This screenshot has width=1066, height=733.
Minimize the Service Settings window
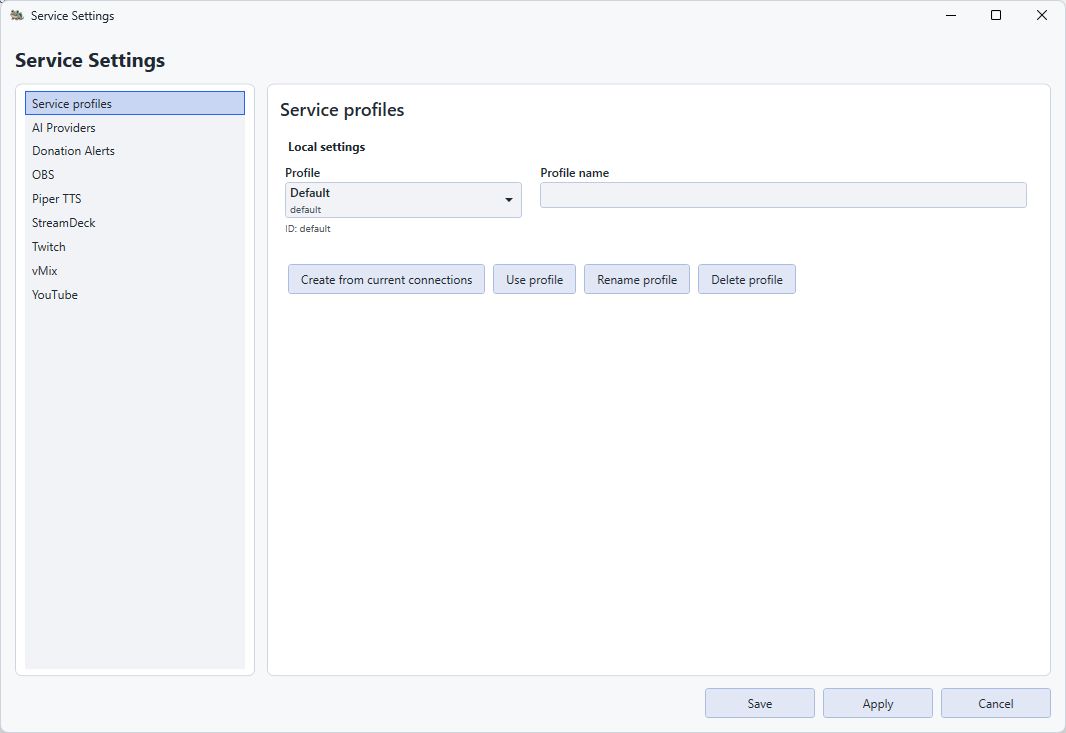[951, 15]
